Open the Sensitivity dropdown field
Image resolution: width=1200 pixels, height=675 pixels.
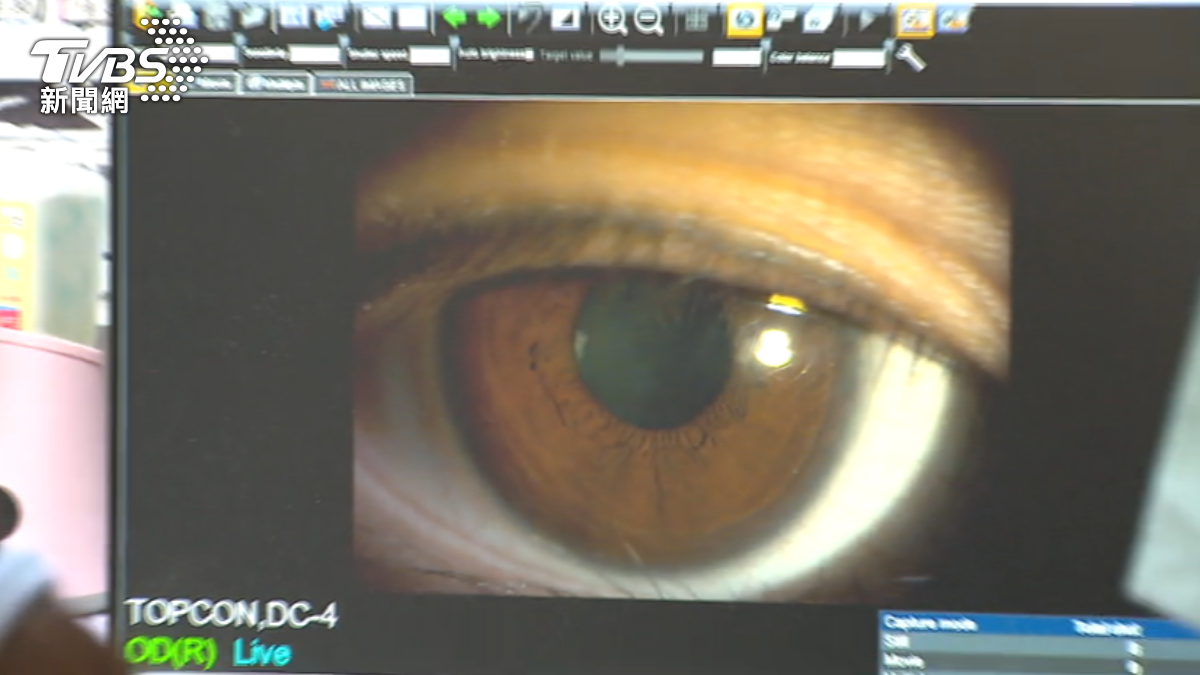pyautogui.click(x=315, y=55)
